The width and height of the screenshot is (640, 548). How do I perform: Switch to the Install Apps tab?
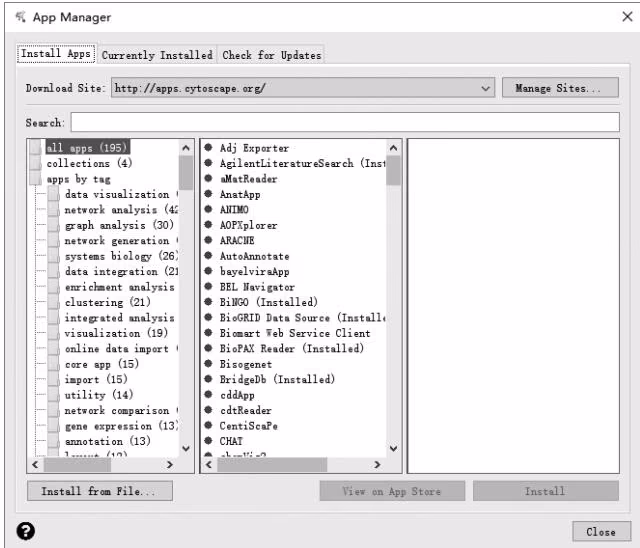(x=56, y=53)
